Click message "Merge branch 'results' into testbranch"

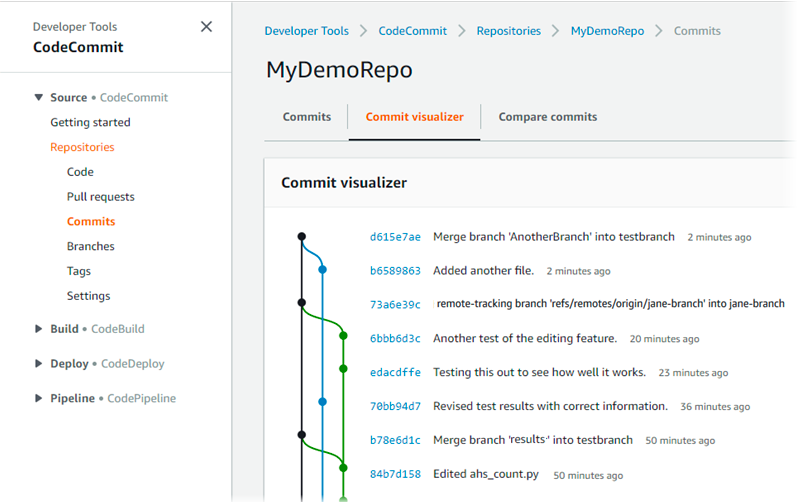(533, 440)
